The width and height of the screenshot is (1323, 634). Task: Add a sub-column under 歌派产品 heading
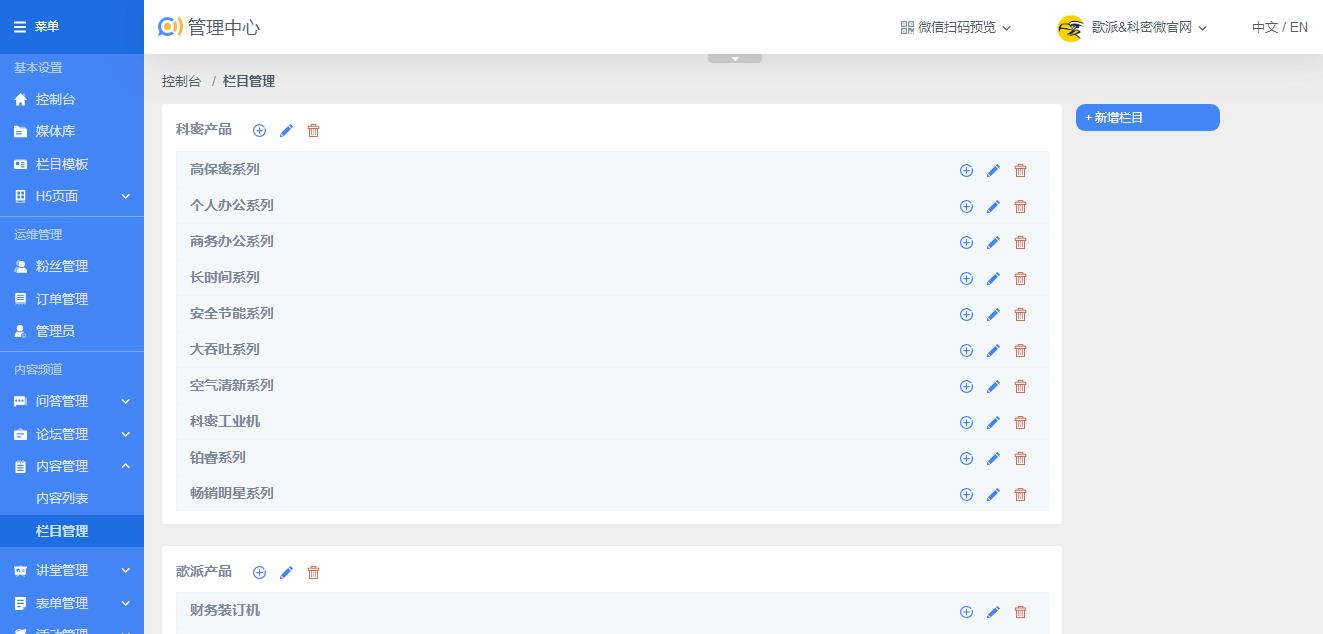259,573
